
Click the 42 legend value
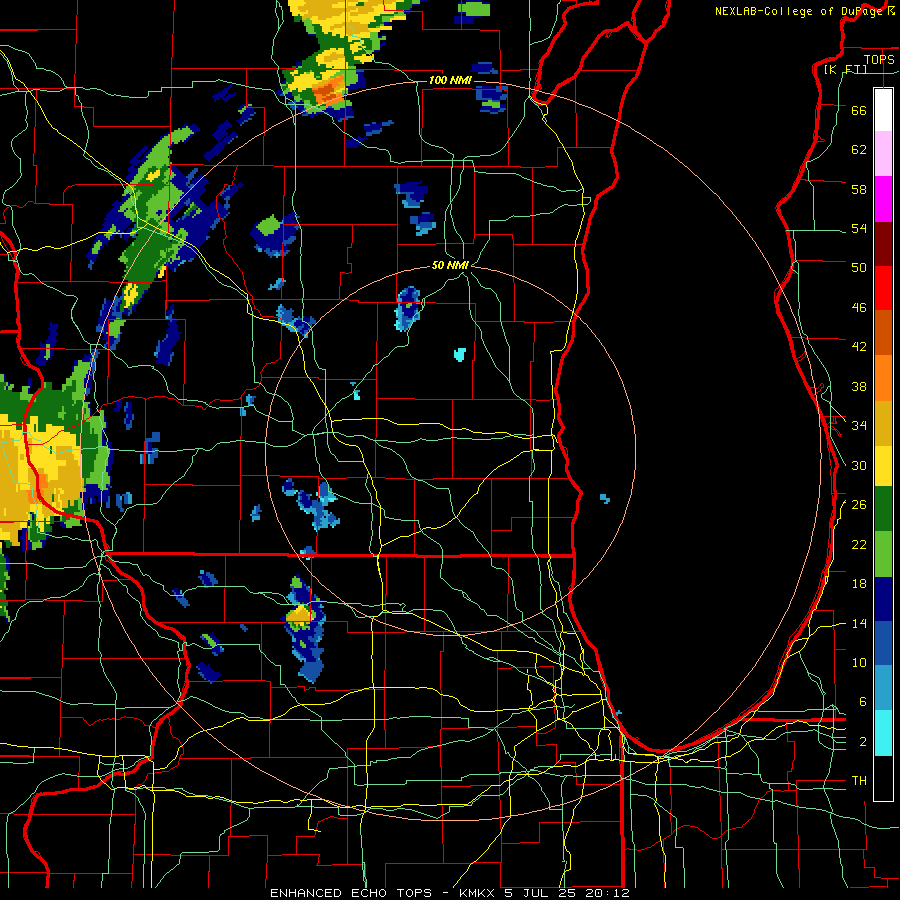pyautogui.click(x=859, y=346)
